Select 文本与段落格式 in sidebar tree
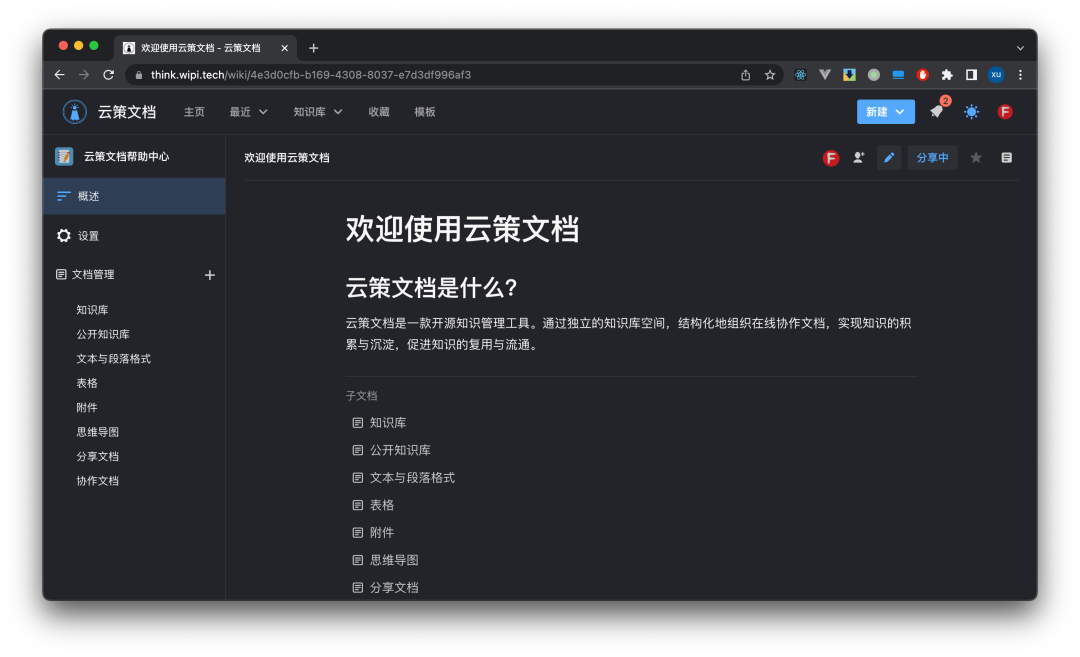This screenshot has width=1080, height=657. 114,359
